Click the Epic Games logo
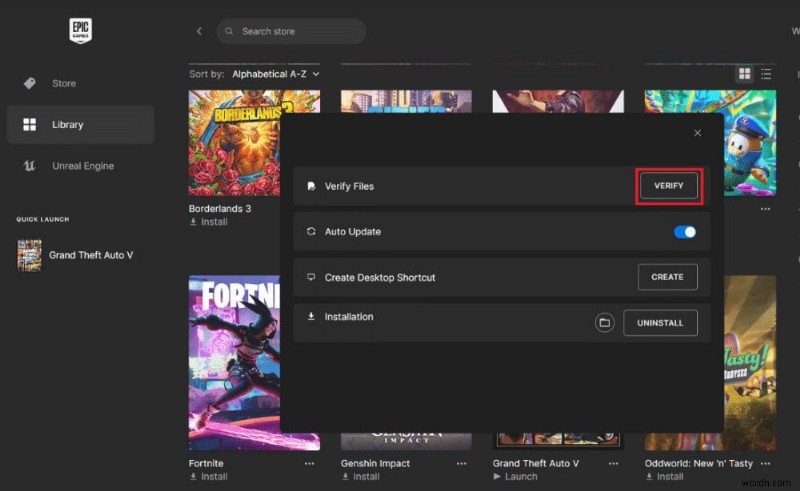 pos(81,31)
